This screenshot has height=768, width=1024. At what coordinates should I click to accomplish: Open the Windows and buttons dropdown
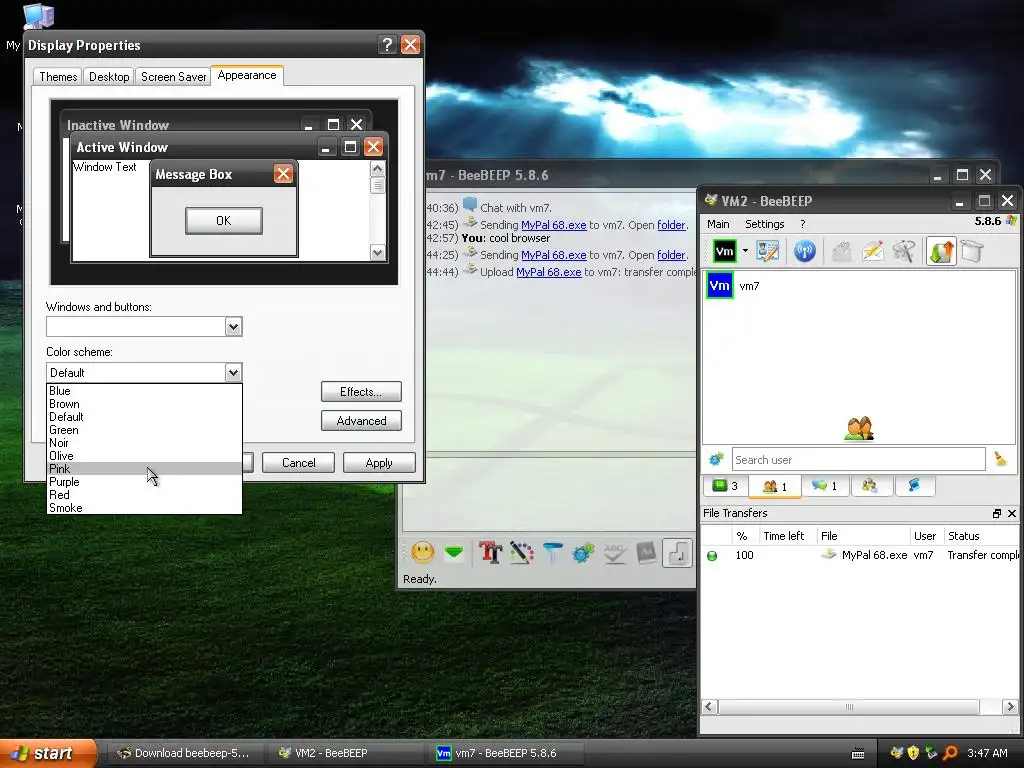pos(234,327)
